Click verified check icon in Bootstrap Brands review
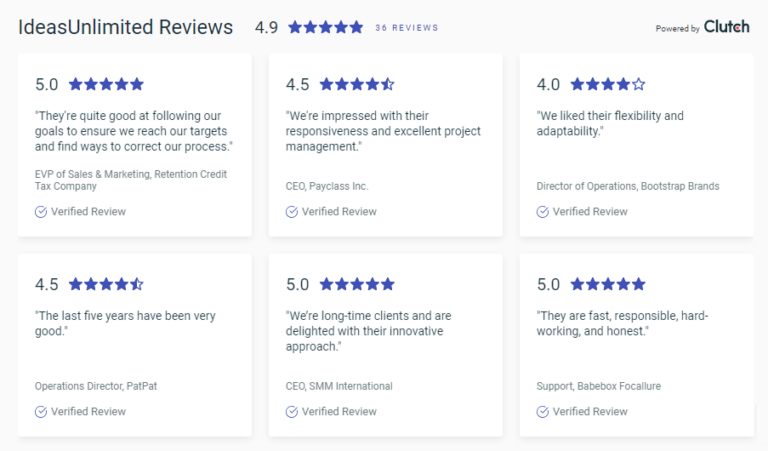768x451 pixels. click(543, 212)
